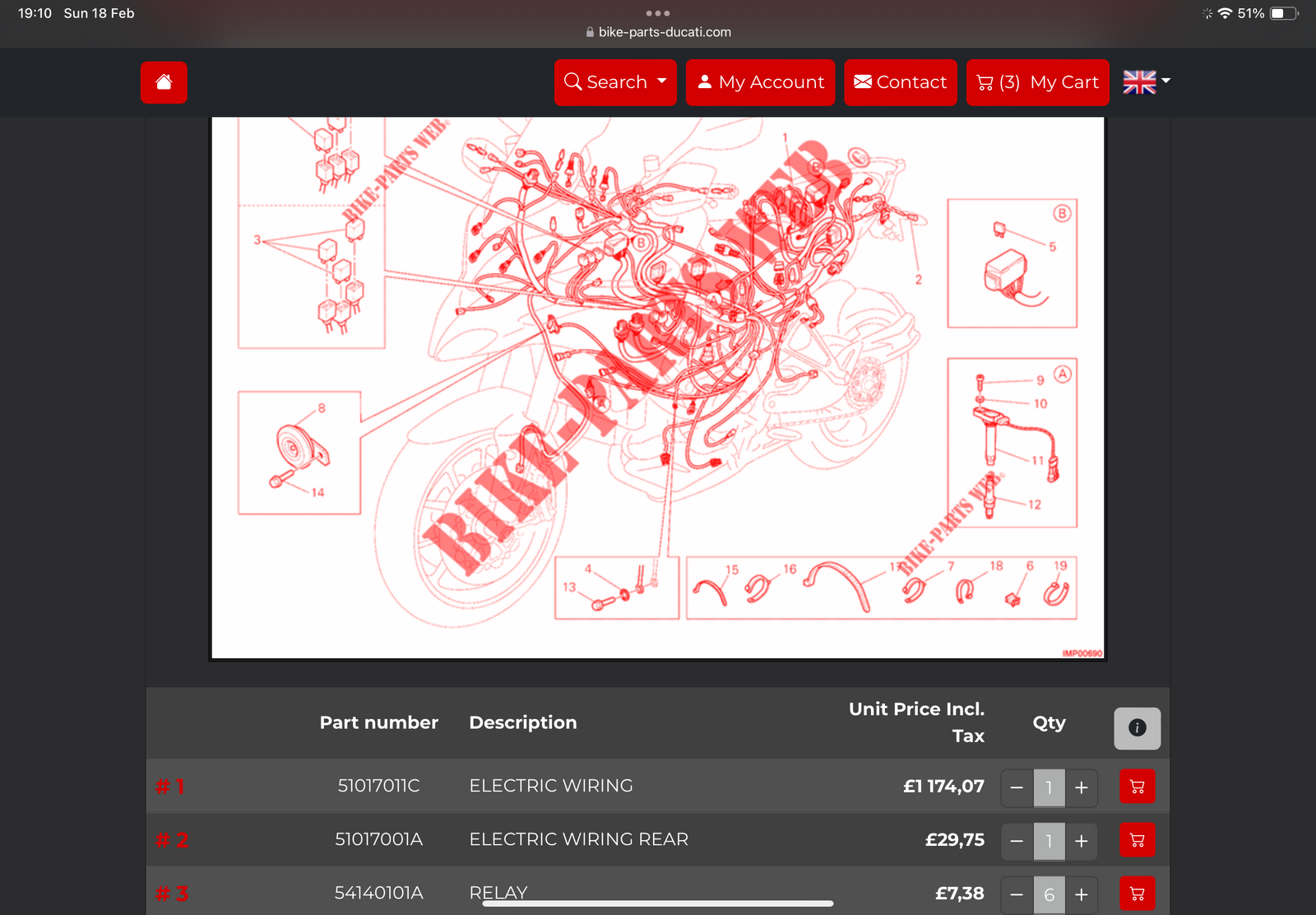Increase quantity for Electric Wiring Rear
The width and height of the screenshot is (1316, 915).
pos(1082,841)
